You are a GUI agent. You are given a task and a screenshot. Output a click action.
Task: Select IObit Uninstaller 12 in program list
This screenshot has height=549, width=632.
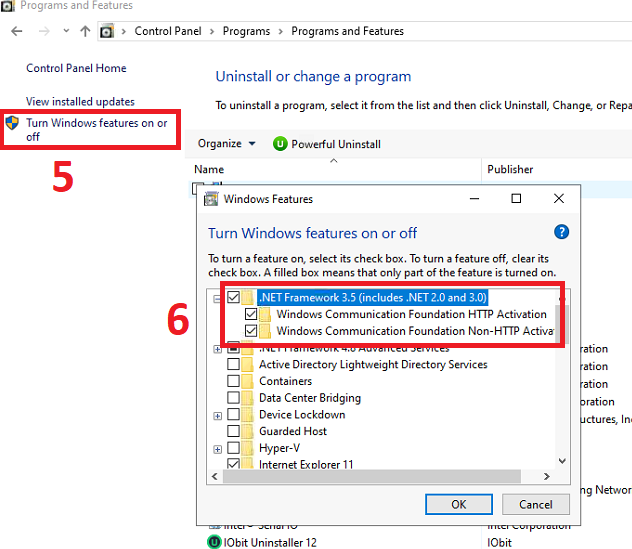270,543
